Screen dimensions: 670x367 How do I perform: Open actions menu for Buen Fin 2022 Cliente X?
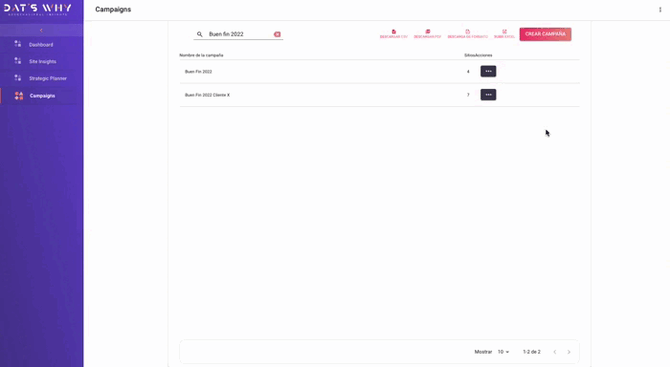(x=488, y=95)
